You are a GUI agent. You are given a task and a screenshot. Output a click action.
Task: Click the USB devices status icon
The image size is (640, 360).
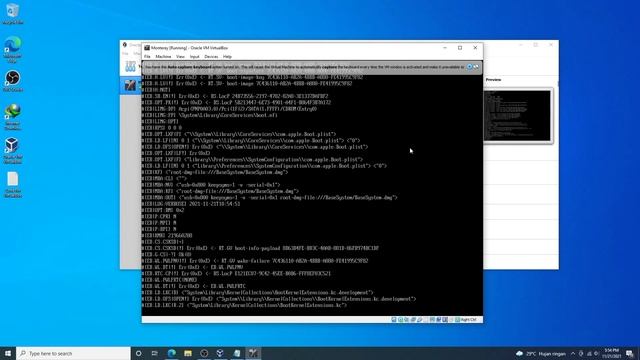pyautogui.click(x=420, y=320)
